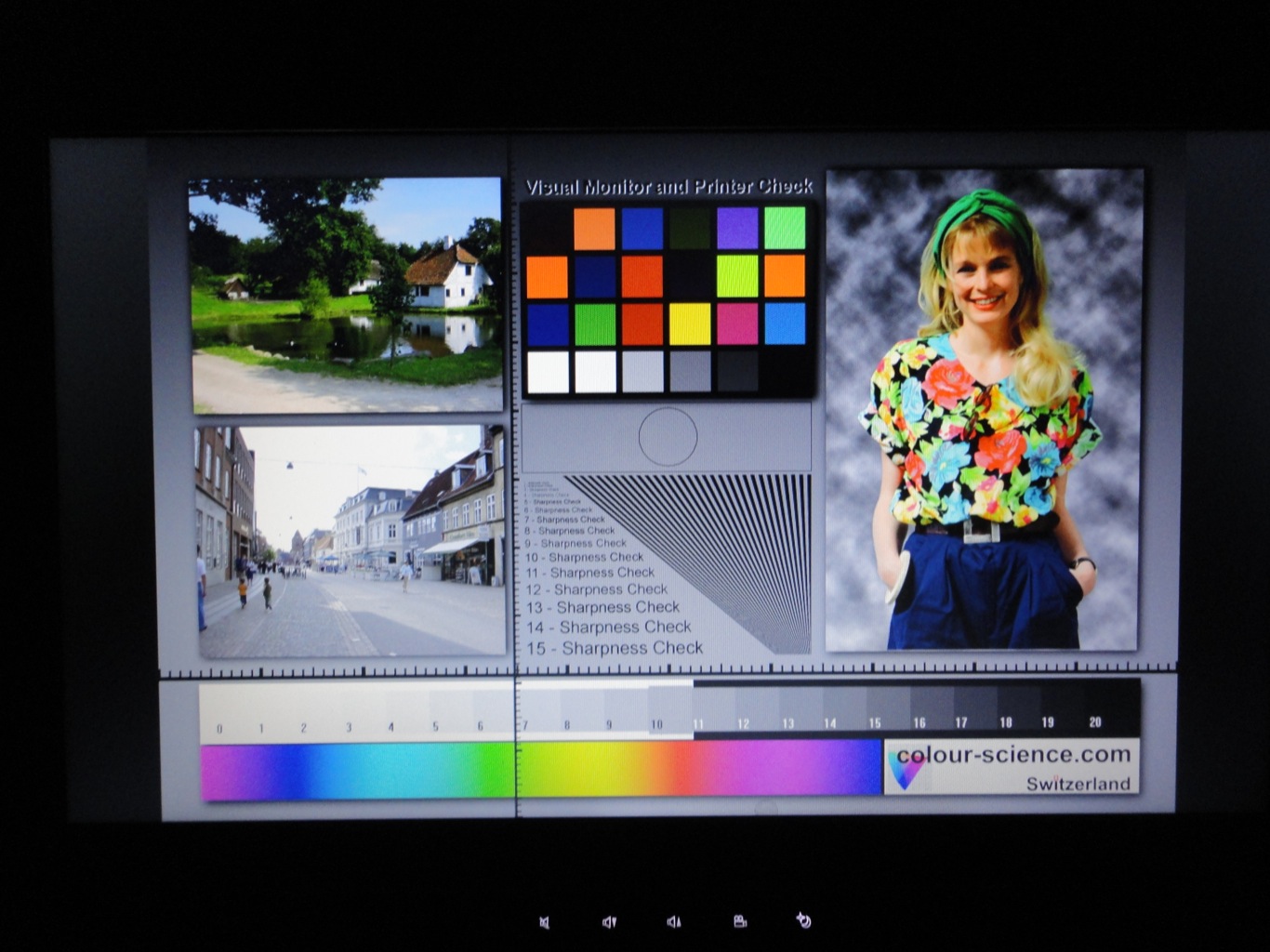Click the '15 - Sharpness Check' text line
The width and height of the screenshot is (1270, 952).
pyautogui.click(x=616, y=648)
